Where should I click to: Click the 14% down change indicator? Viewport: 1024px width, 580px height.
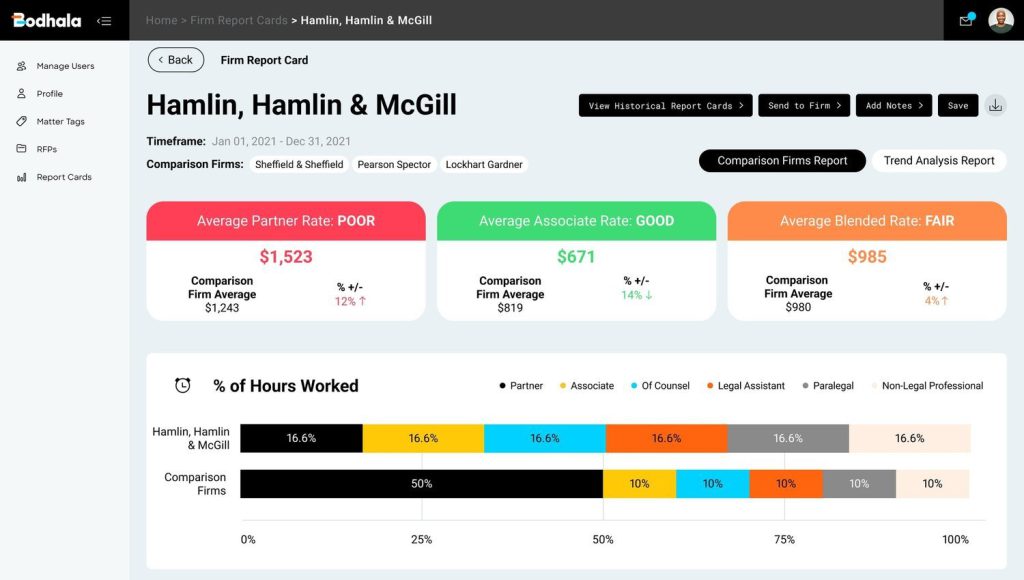pyautogui.click(x=636, y=295)
